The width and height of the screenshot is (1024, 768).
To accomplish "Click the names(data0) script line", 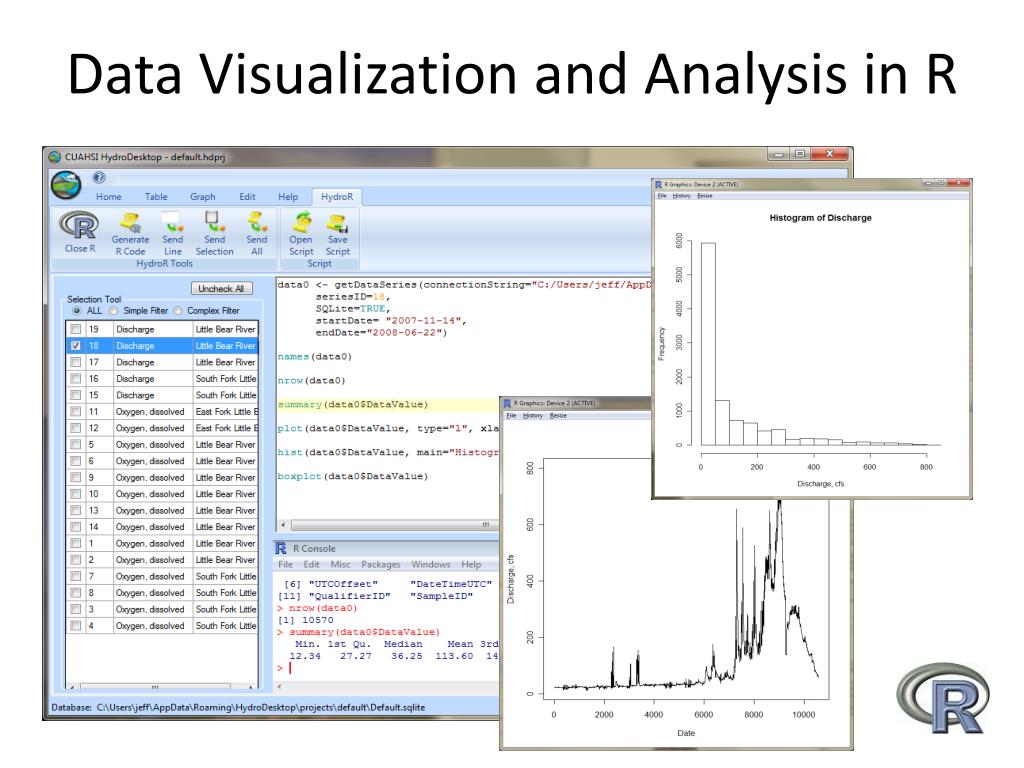I will tap(315, 357).
